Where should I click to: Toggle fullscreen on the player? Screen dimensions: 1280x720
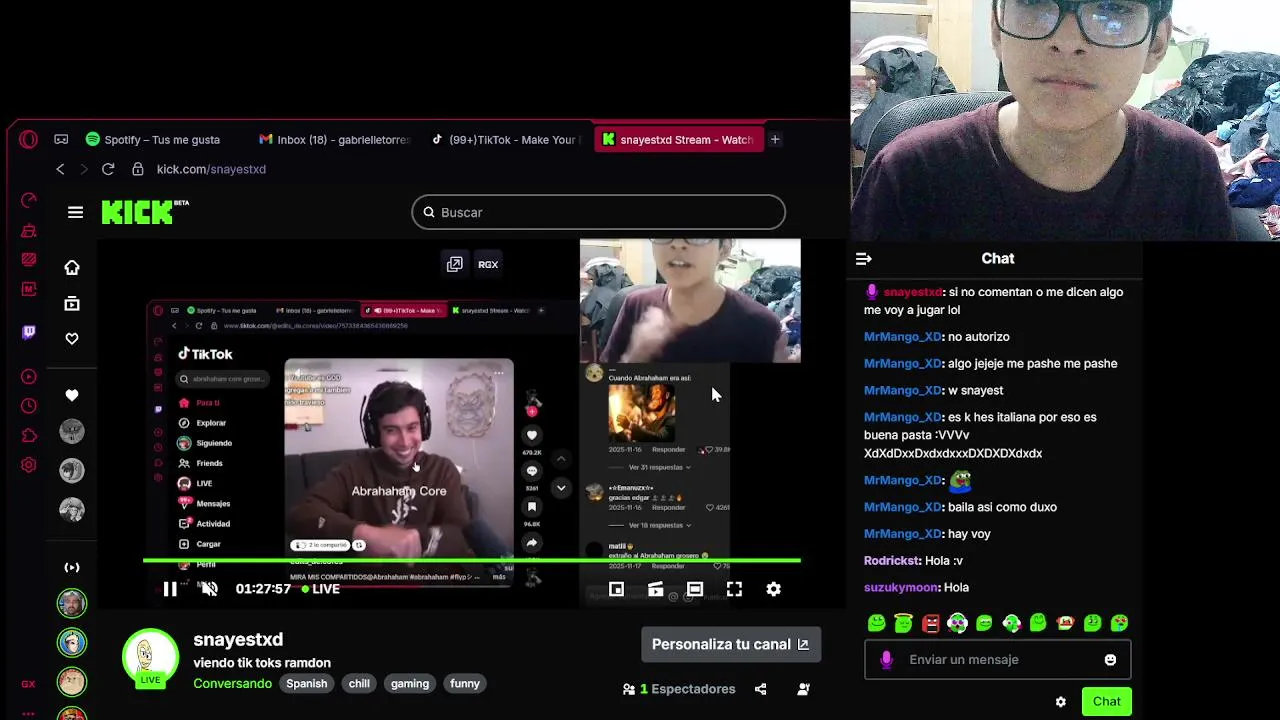pyautogui.click(x=734, y=589)
